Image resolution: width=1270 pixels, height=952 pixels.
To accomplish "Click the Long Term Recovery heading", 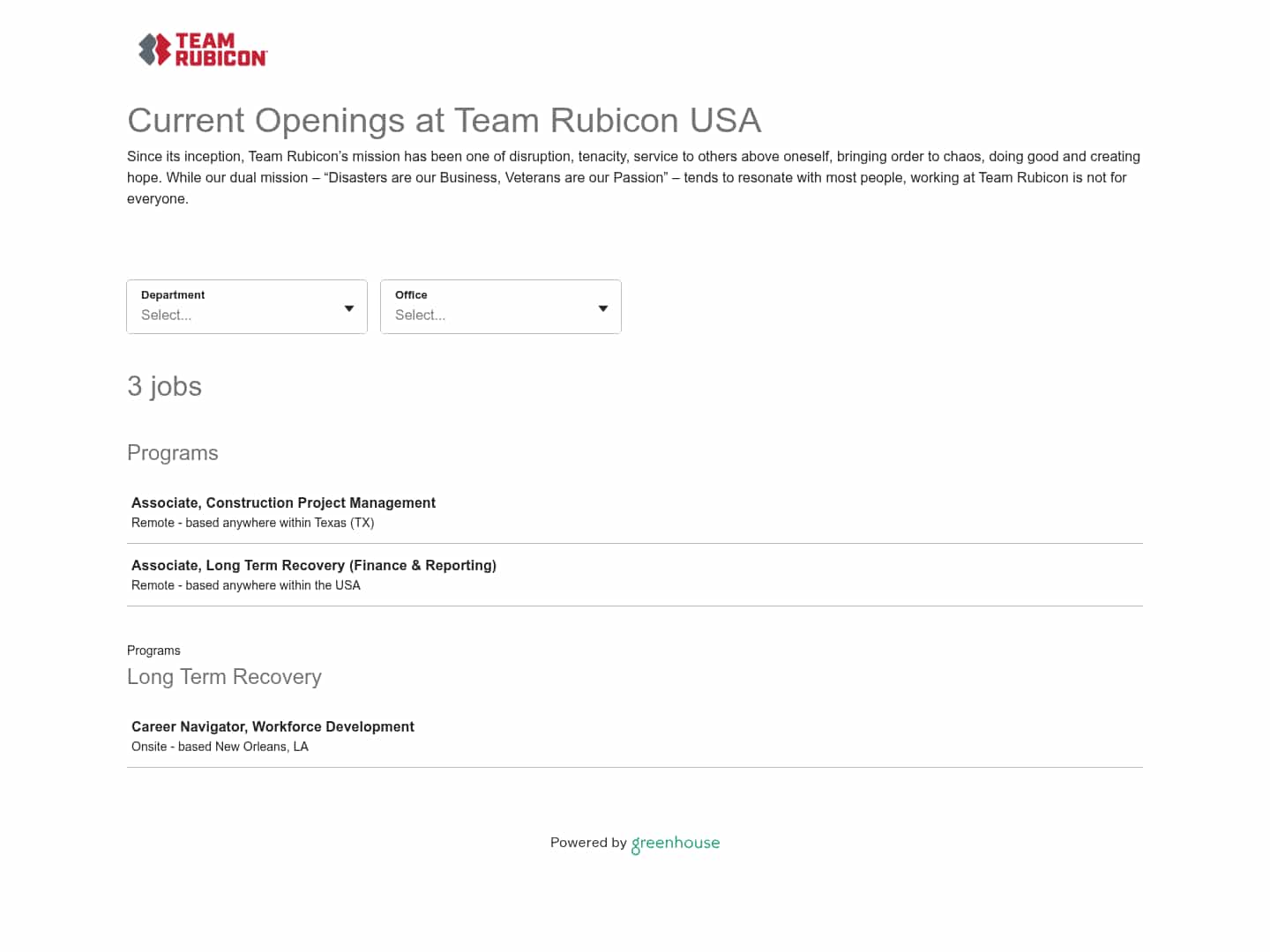I will 224,677.
